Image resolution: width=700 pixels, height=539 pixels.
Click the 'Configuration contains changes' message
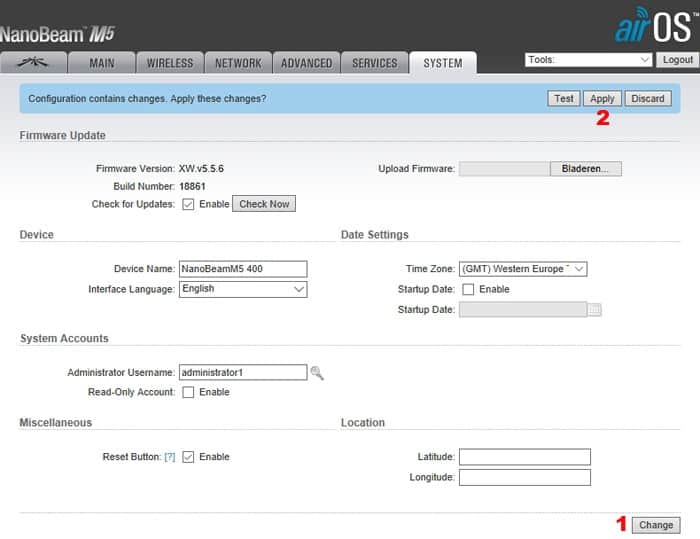(x=147, y=99)
